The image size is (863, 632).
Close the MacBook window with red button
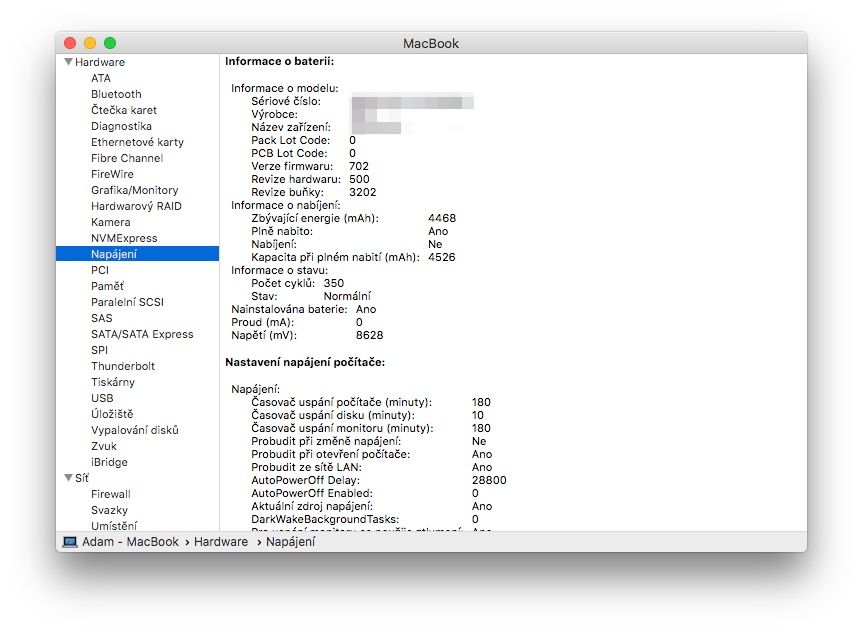pyautogui.click(x=70, y=43)
